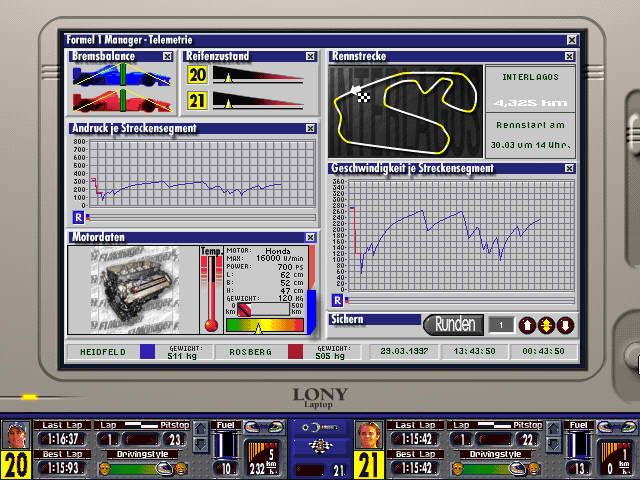Select car 21 in Reifenzustand panel
The height and width of the screenshot is (480, 640).
[198, 100]
